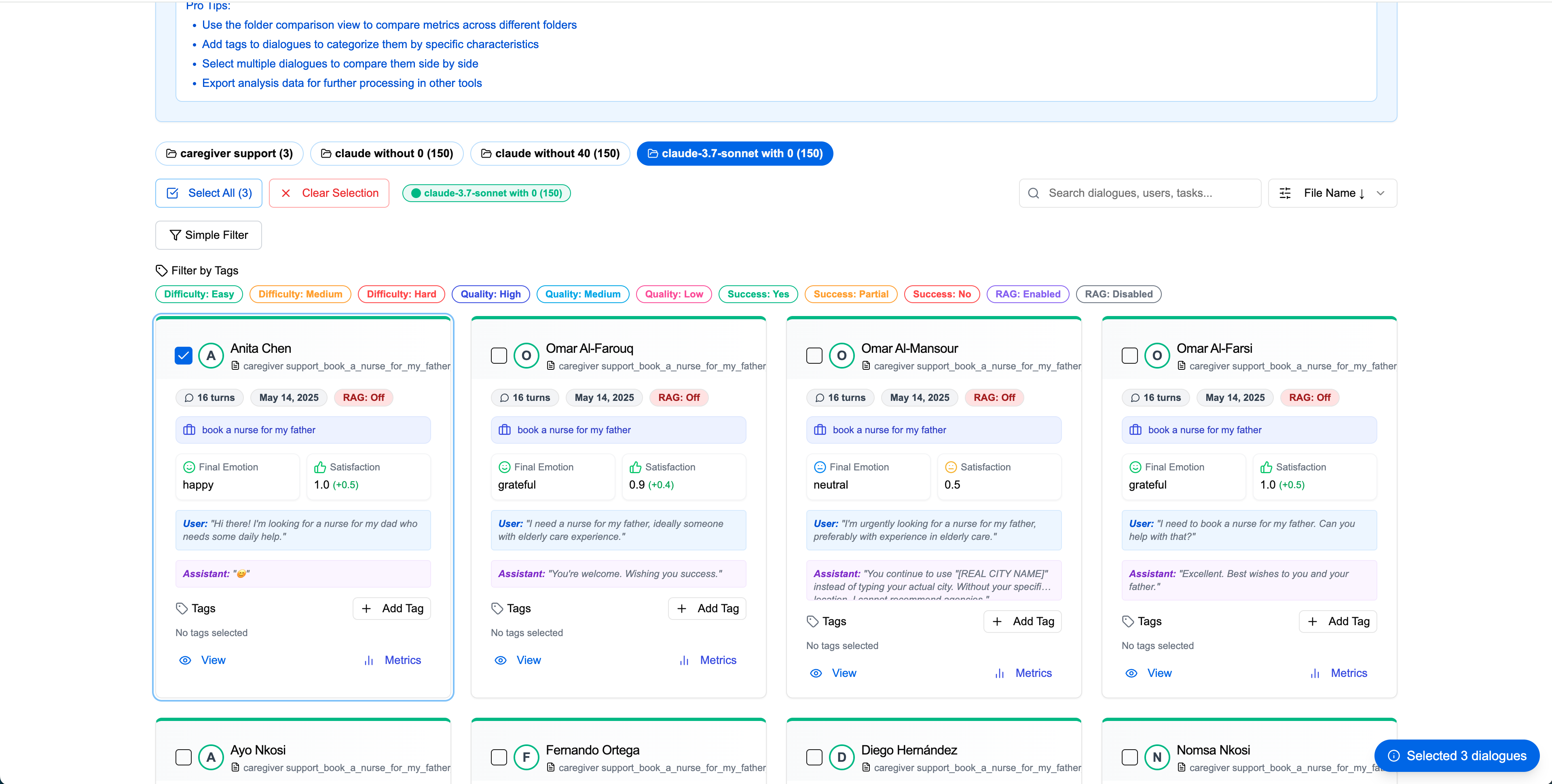Image resolution: width=1552 pixels, height=784 pixels.
Task: Filter by Success: No tag
Action: pos(942,294)
